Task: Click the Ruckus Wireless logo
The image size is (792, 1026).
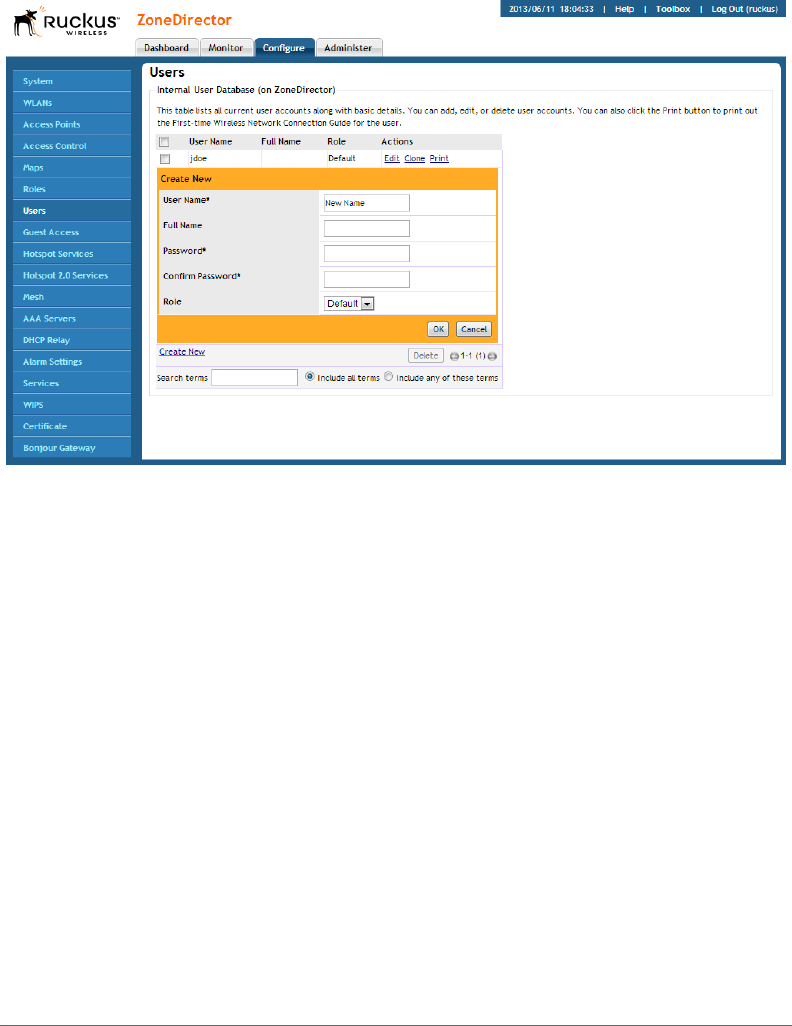Action: pyautogui.click(x=67, y=22)
